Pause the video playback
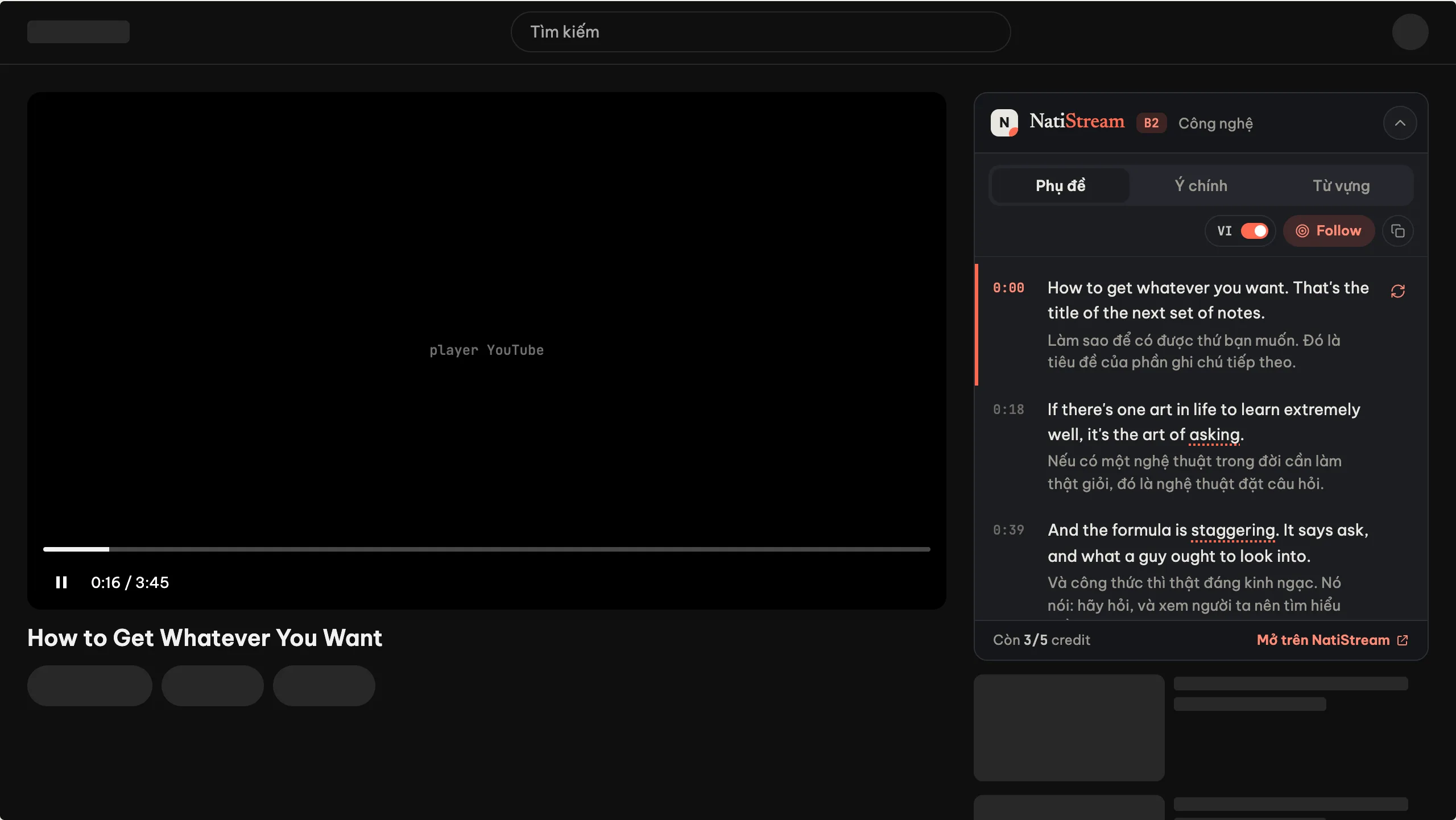This screenshot has height=820, width=1456. point(61,582)
